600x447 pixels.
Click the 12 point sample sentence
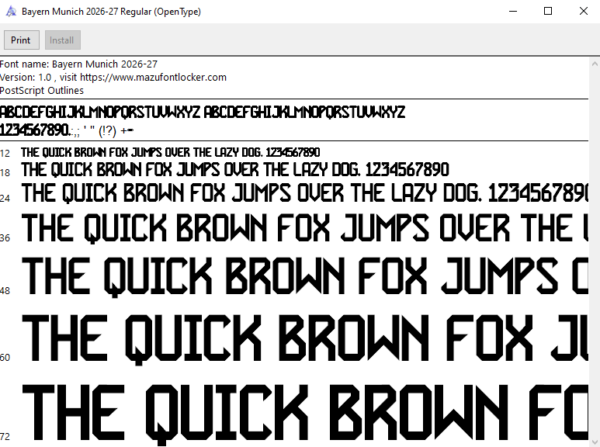171,152
